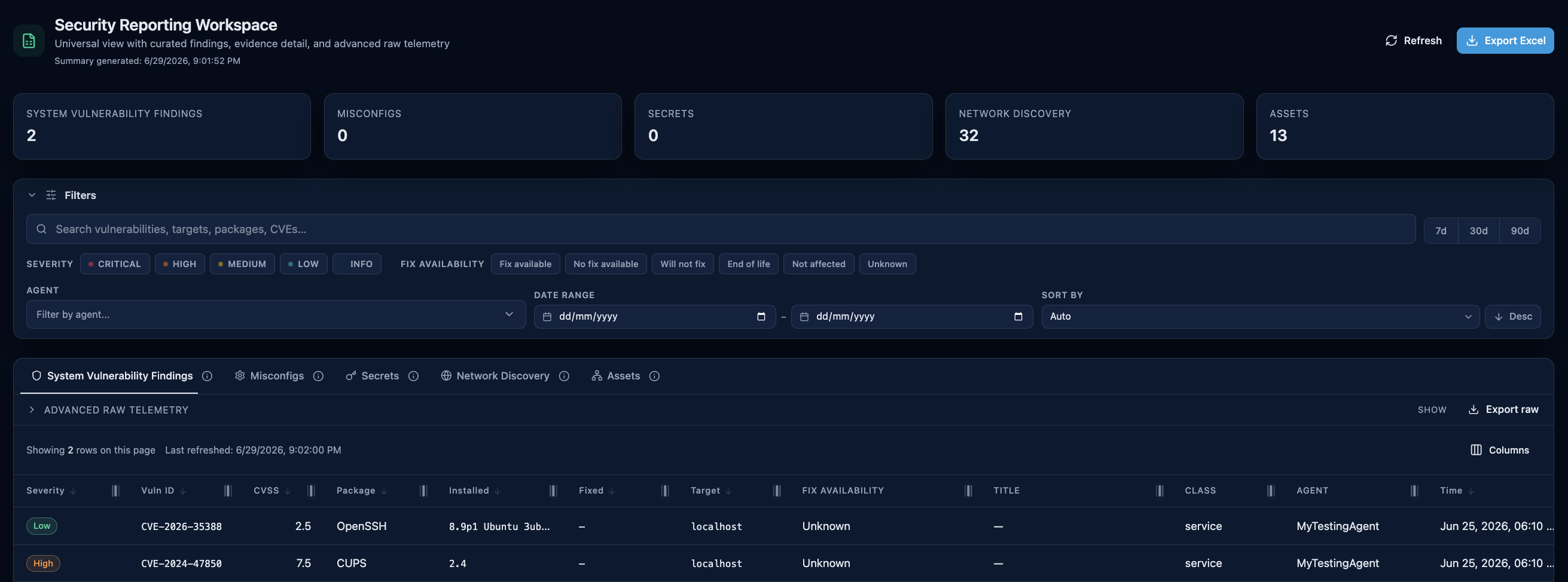Click the Vuln ID column resize handle
Screen dimensions: 1568x582
click(228, 491)
